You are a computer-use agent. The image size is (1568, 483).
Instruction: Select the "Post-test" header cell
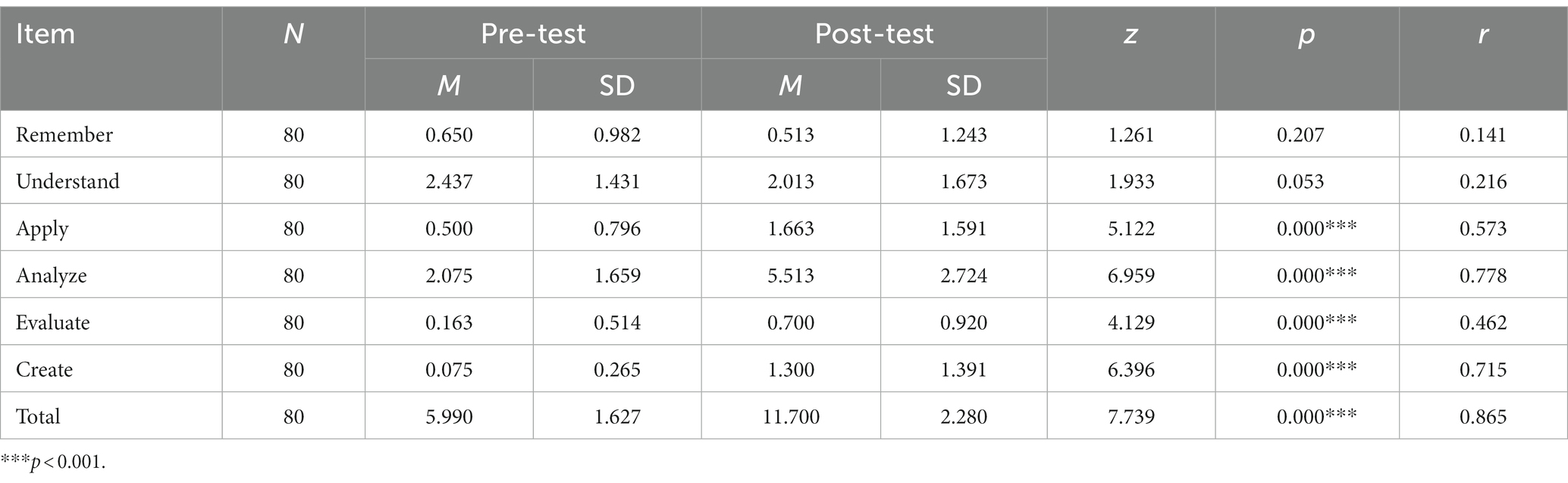click(873, 34)
